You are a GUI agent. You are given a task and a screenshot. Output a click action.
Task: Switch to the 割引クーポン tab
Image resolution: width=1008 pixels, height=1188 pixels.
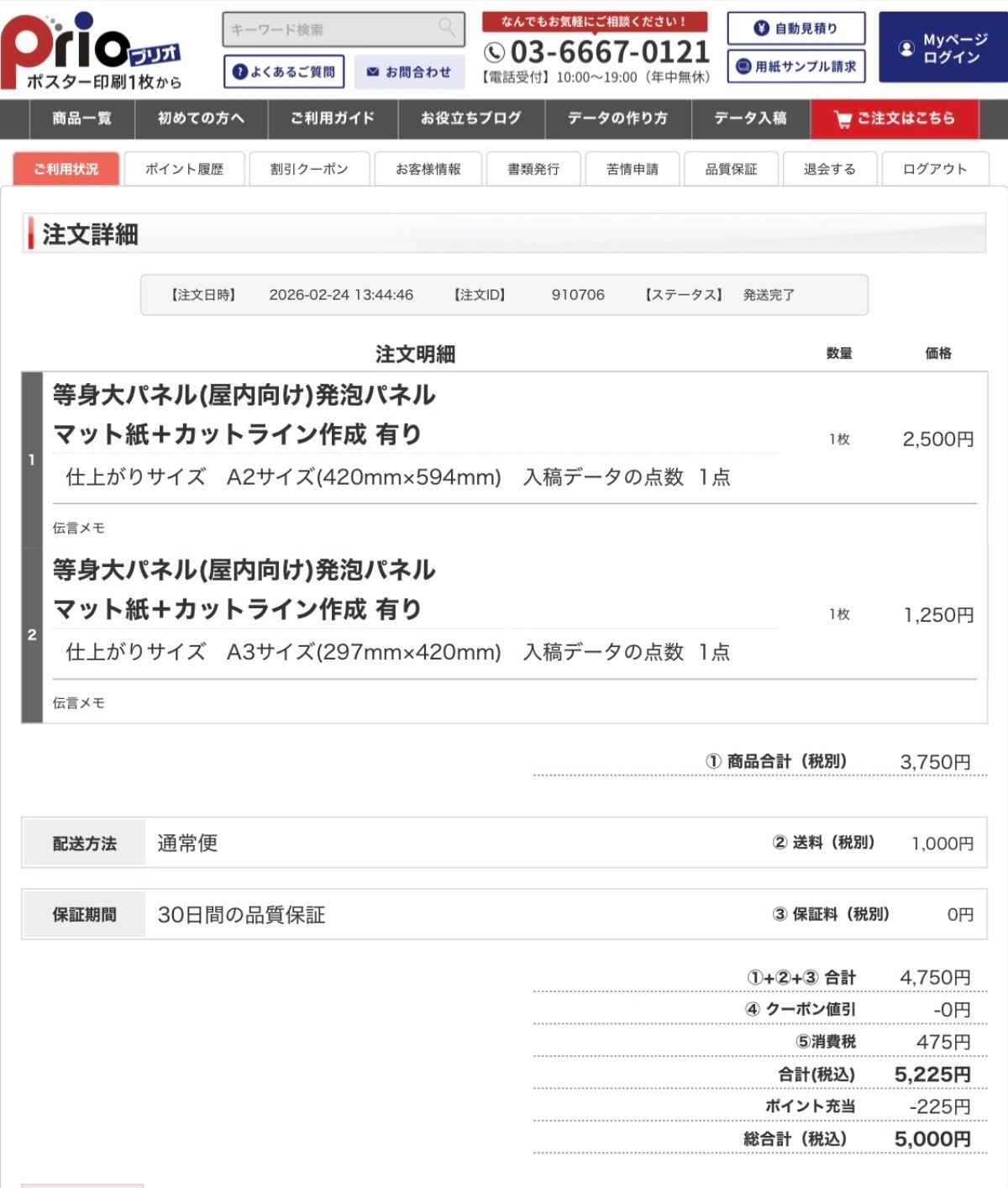click(x=308, y=169)
